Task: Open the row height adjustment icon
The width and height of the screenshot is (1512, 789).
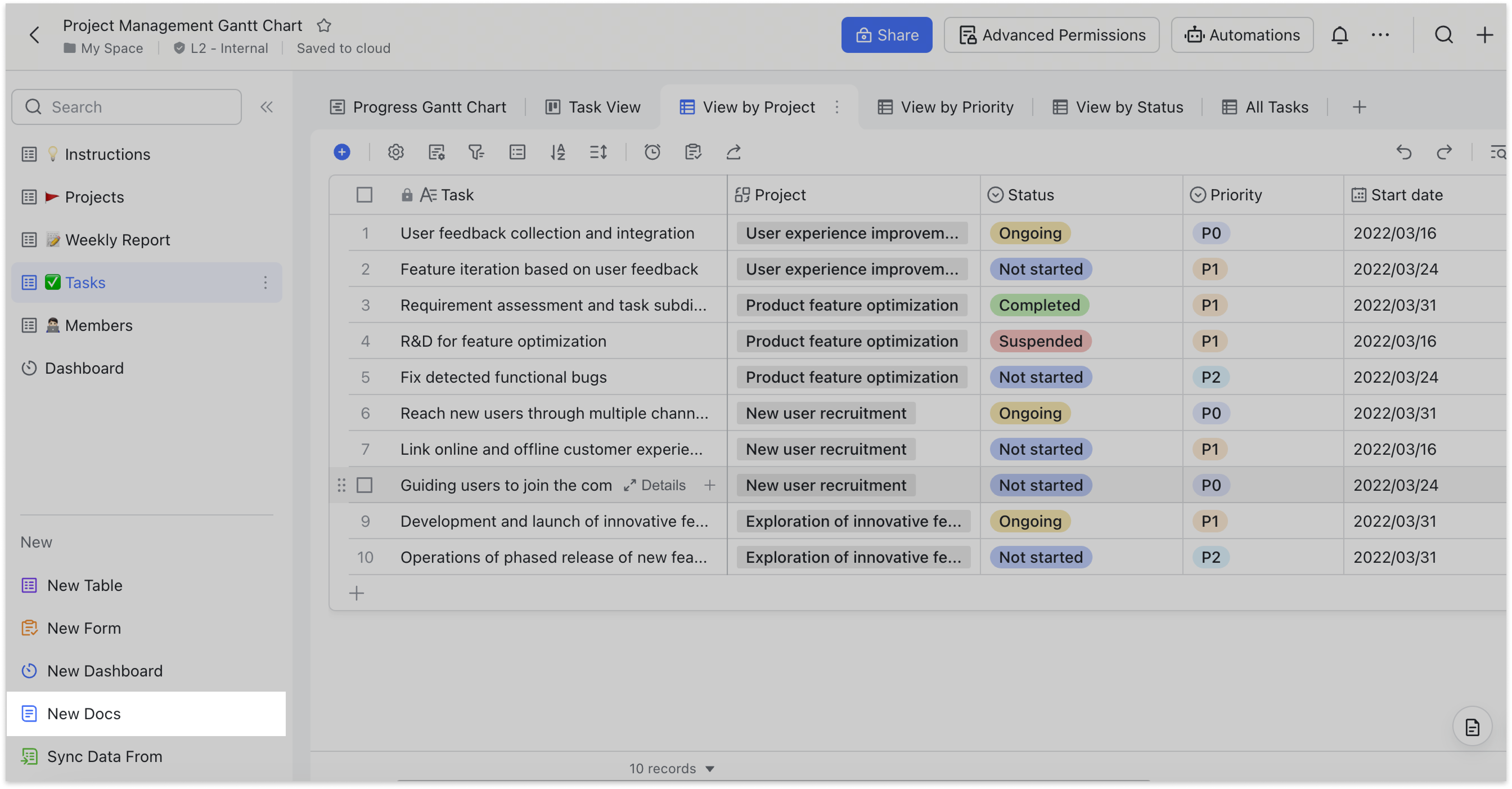Action: [598, 152]
